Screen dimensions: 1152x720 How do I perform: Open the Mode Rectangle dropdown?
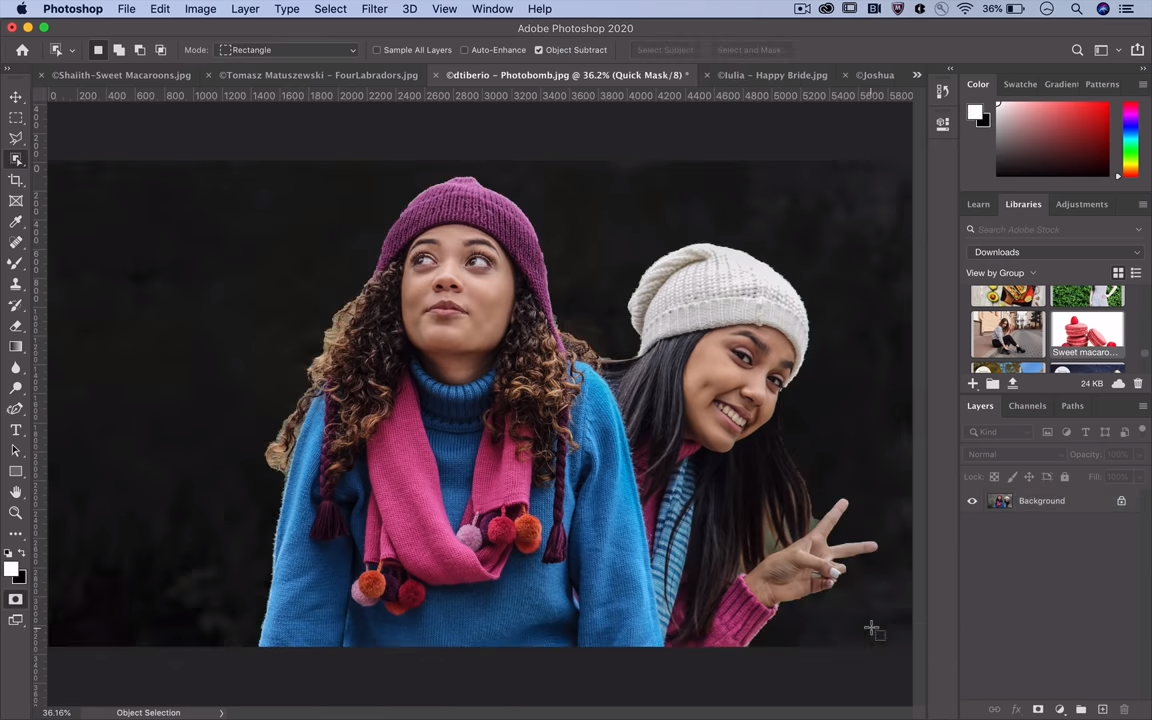point(288,50)
